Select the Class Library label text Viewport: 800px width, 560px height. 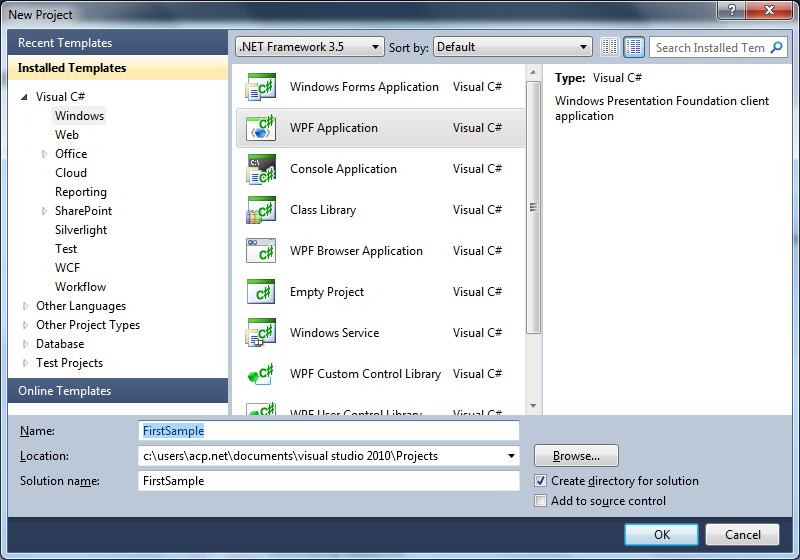click(323, 210)
